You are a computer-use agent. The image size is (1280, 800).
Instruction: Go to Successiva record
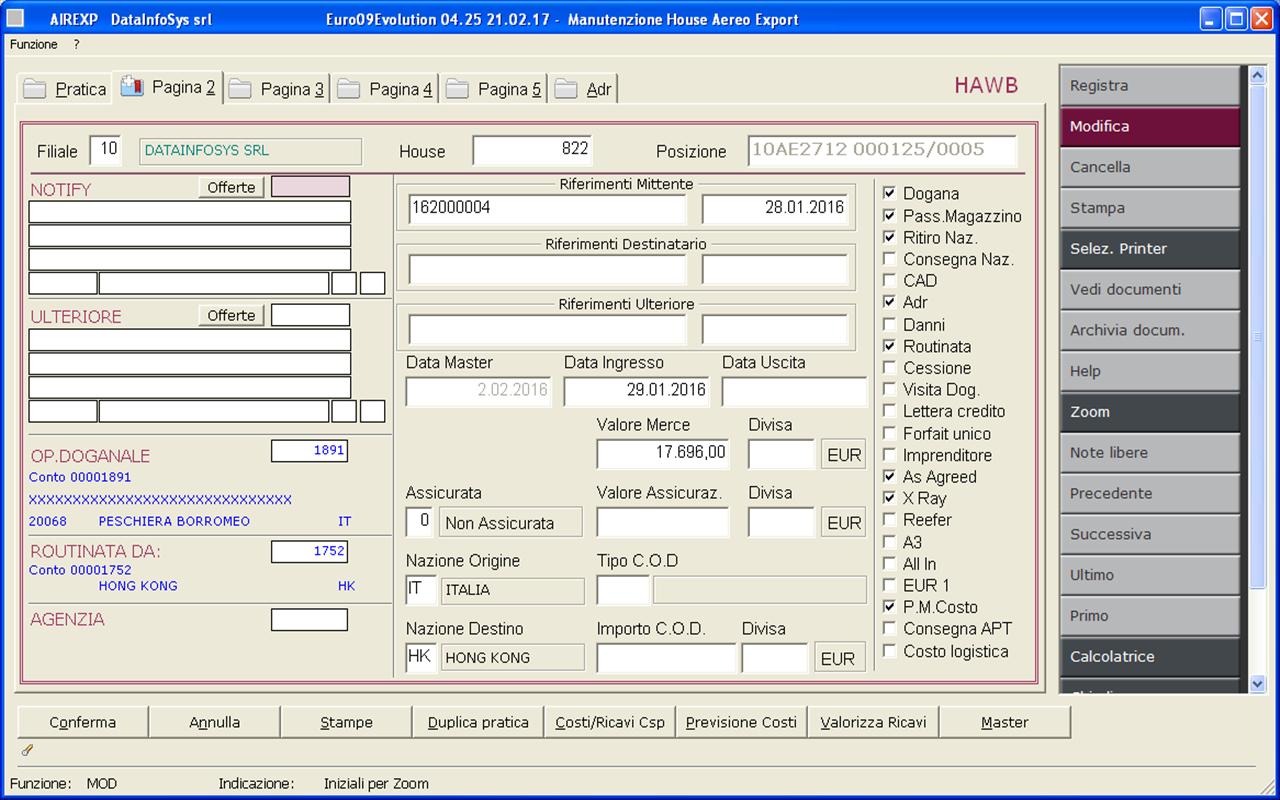[x=1150, y=534]
